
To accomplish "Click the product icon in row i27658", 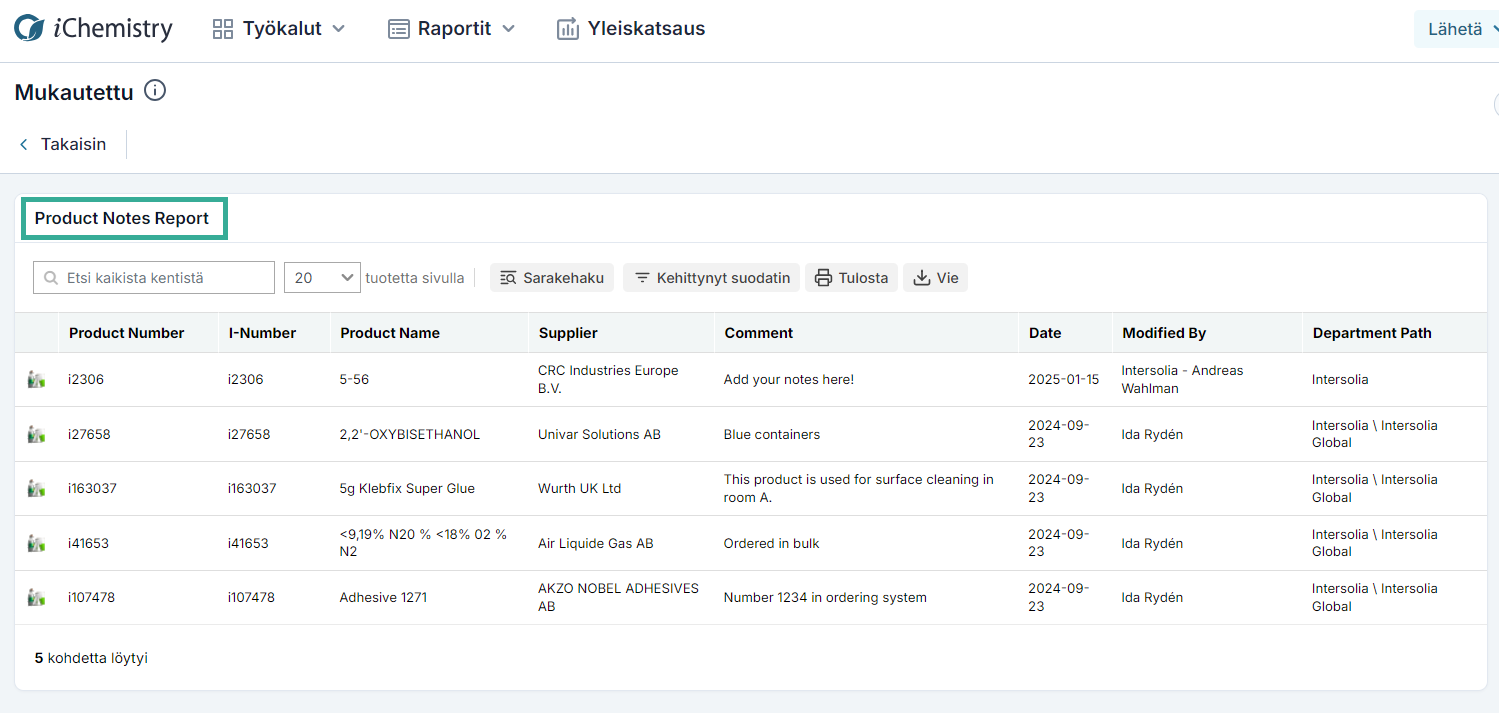I will click(36, 434).
